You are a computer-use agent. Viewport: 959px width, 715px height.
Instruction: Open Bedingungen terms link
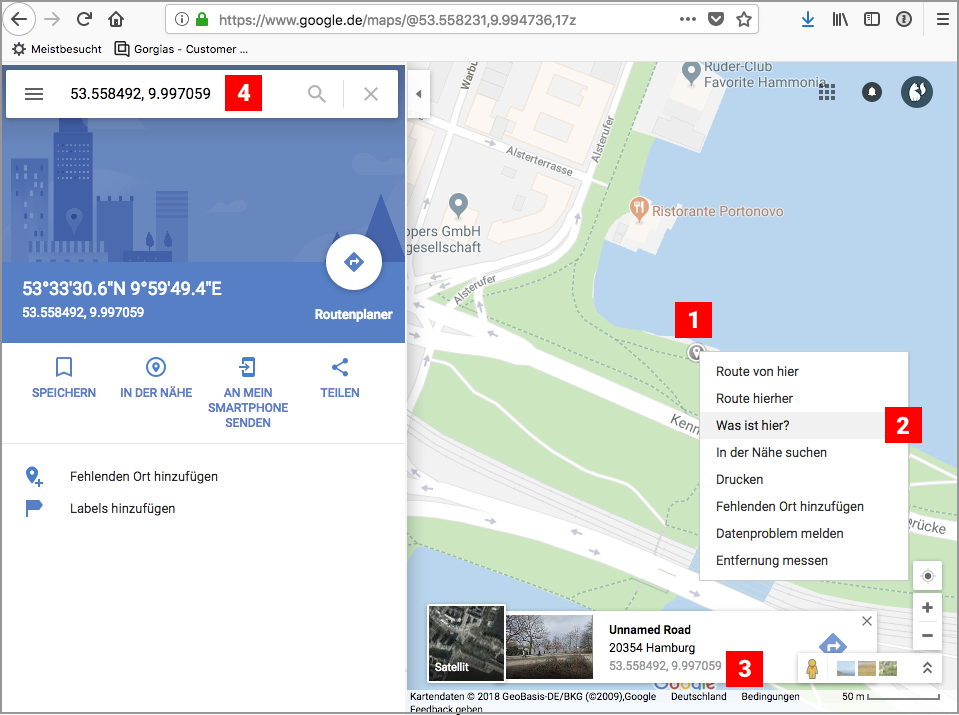[770, 697]
